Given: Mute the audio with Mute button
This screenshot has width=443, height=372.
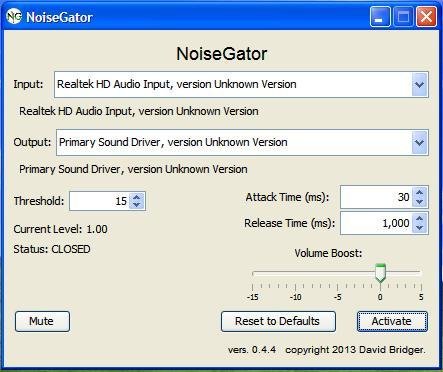Looking at the screenshot, I should [x=42, y=321].
